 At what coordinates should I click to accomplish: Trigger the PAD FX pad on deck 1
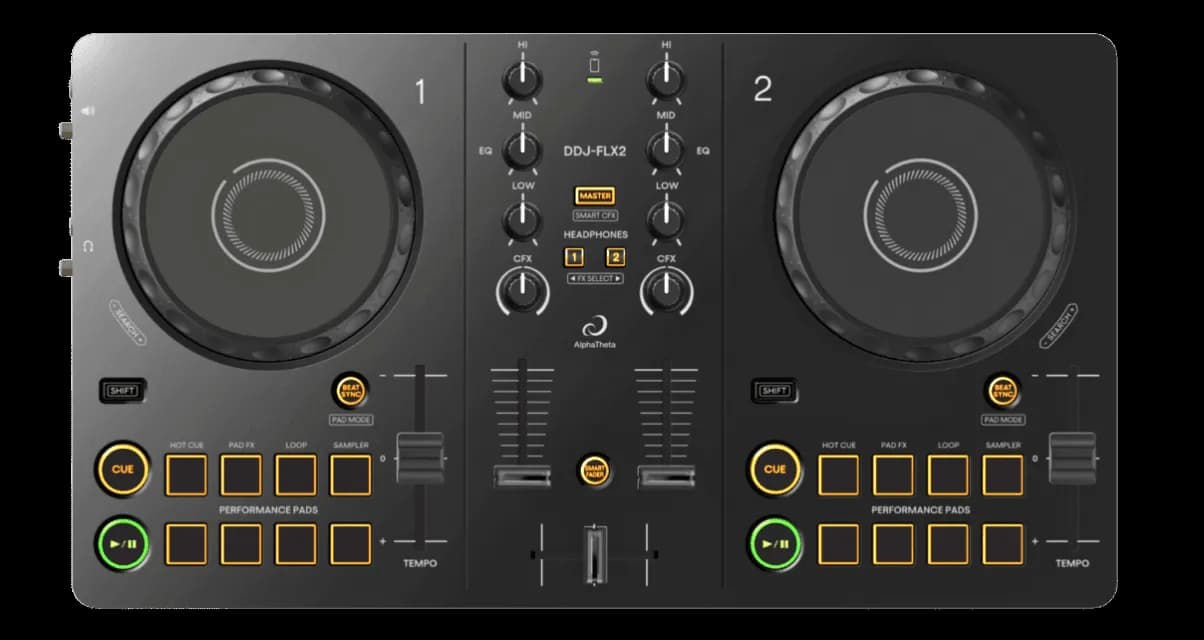[x=240, y=474]
